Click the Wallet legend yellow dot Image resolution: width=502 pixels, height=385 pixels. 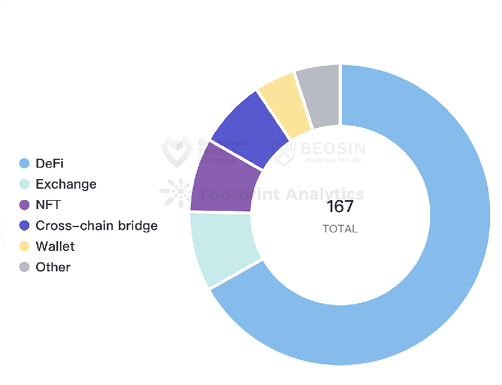[x=24, y=246]
